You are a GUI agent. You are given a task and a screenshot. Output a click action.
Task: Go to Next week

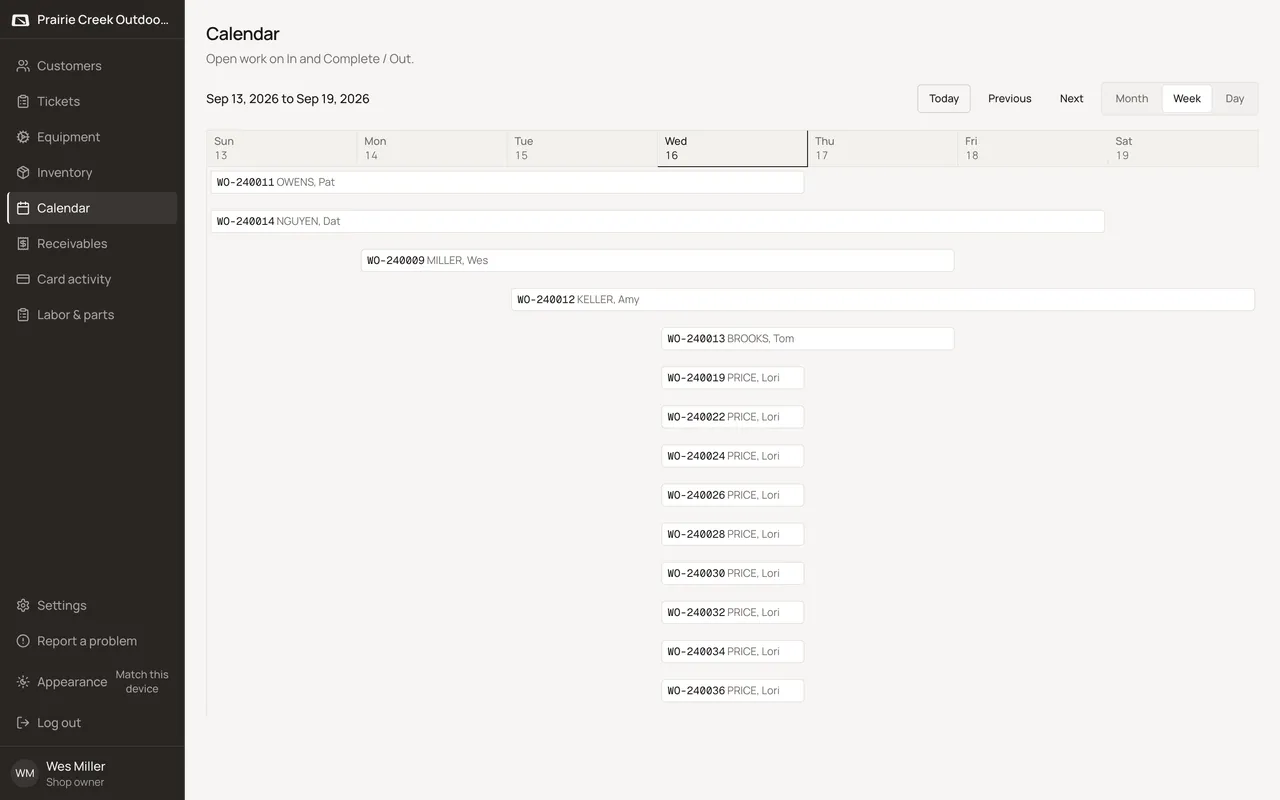[1072, 98]
